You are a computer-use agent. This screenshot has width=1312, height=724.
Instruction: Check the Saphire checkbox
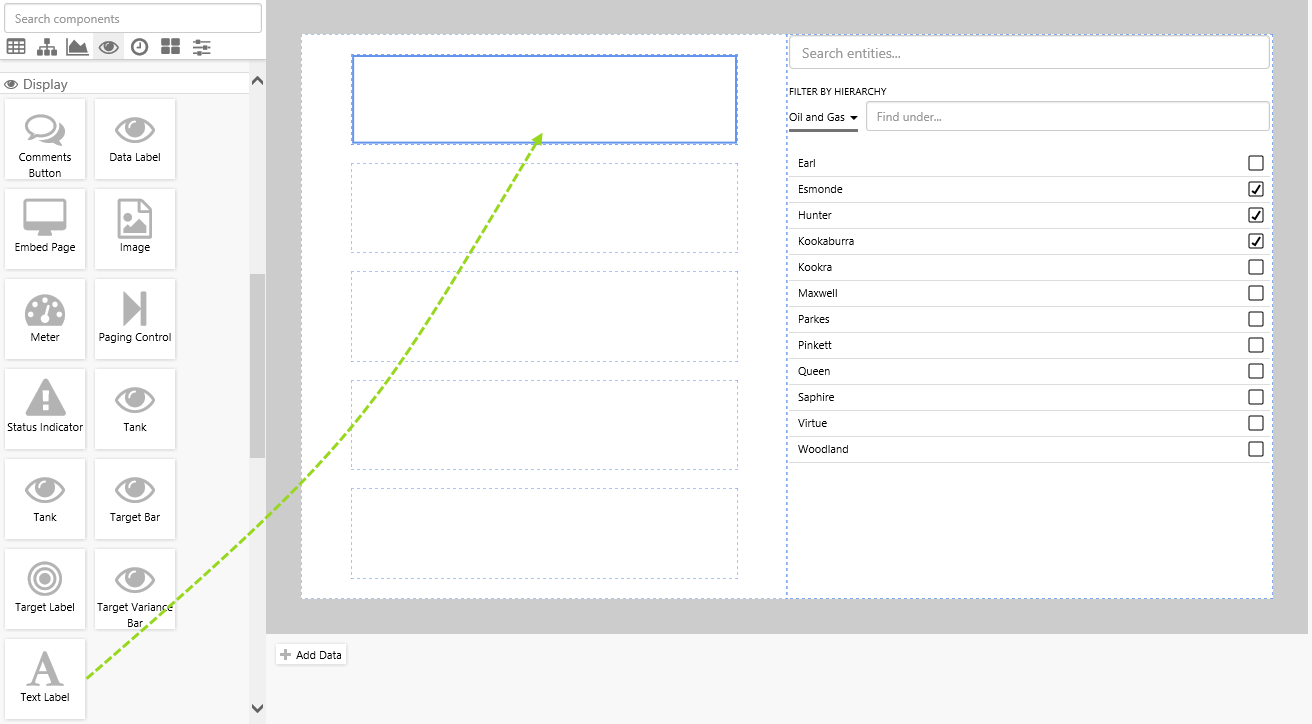1256,397
